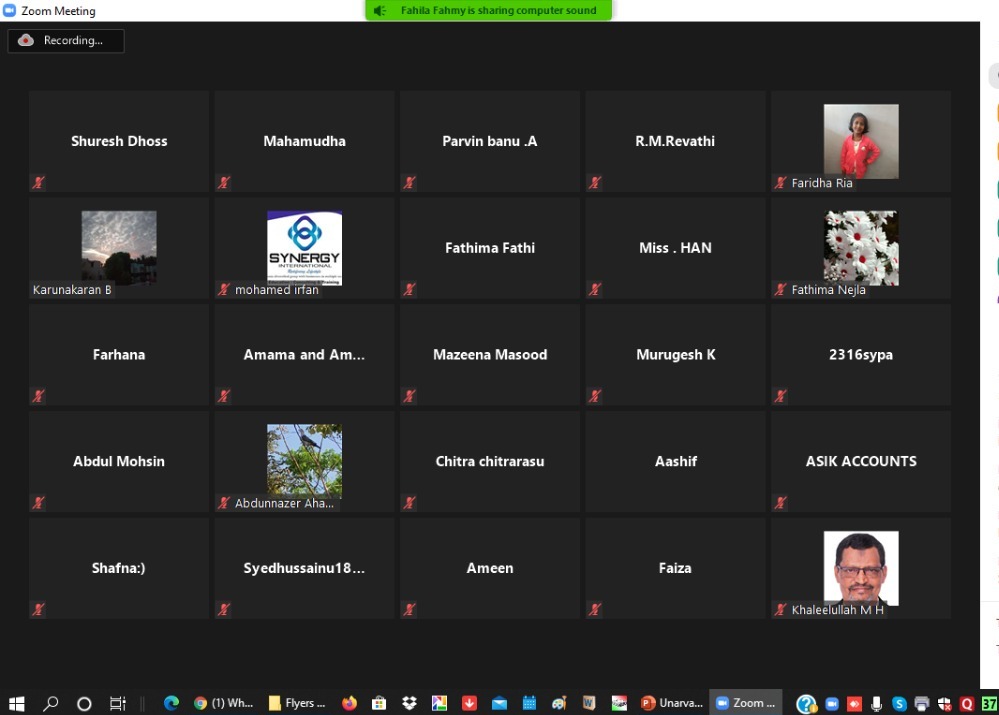
Task: Click muted mic icon on Faiza tile
Action: pos(595,609)
